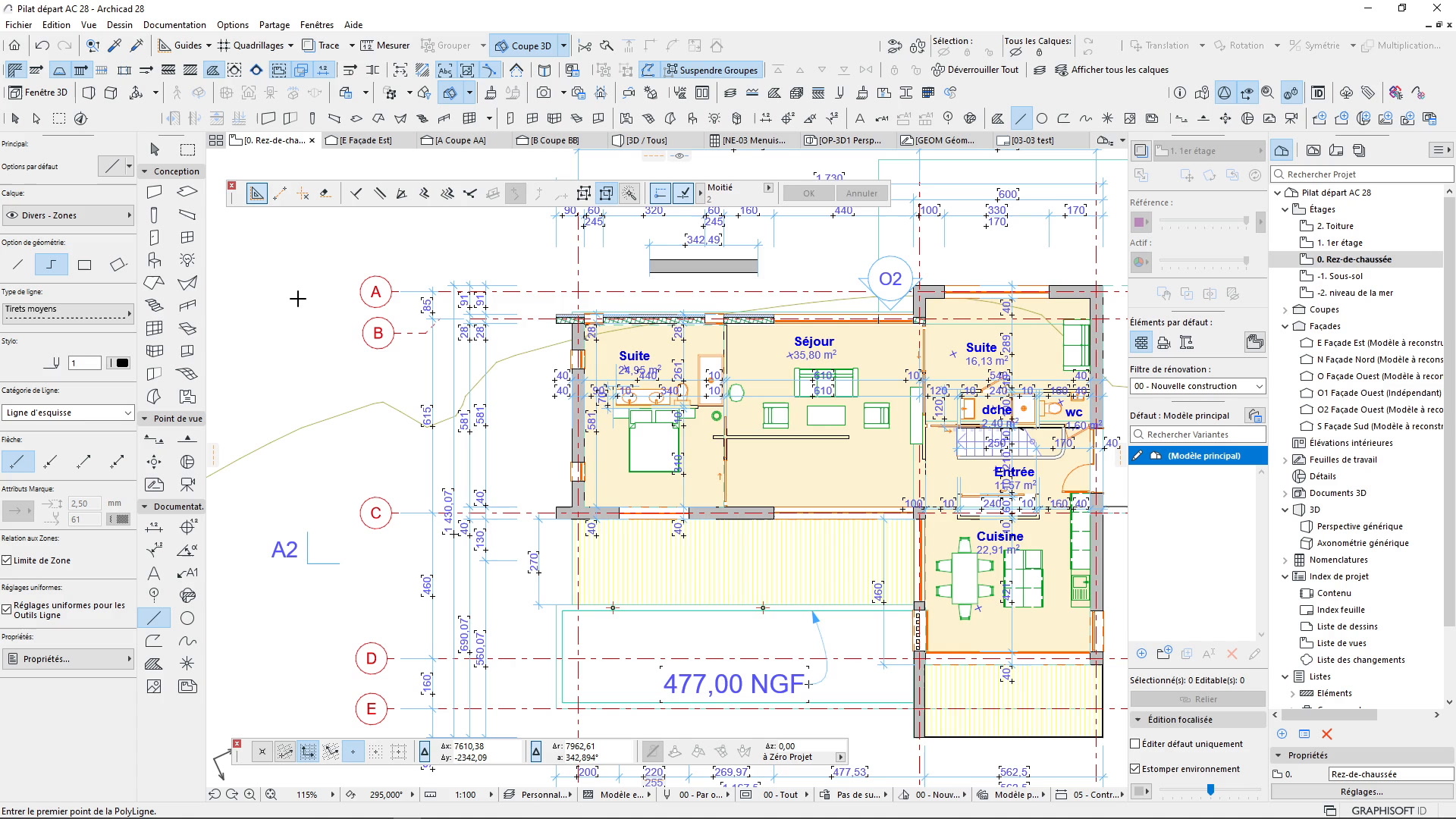Select the single line geometry option
The image size is (1456, 819).
(18, 265)
